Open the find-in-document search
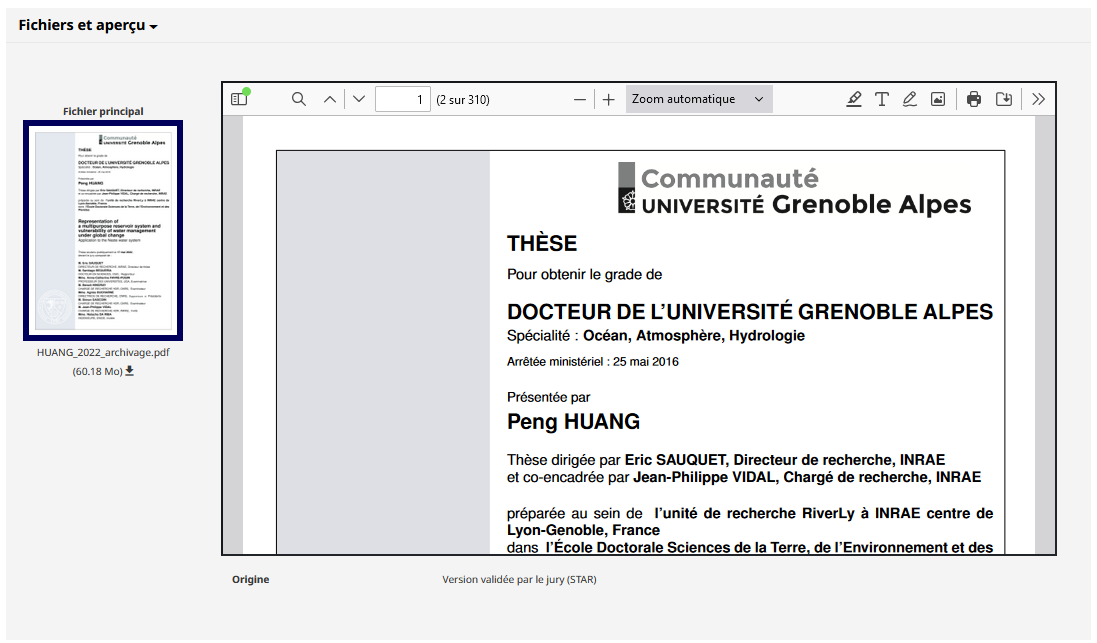This screenshot has height=643, width=1097. click(x=299, y=99)
